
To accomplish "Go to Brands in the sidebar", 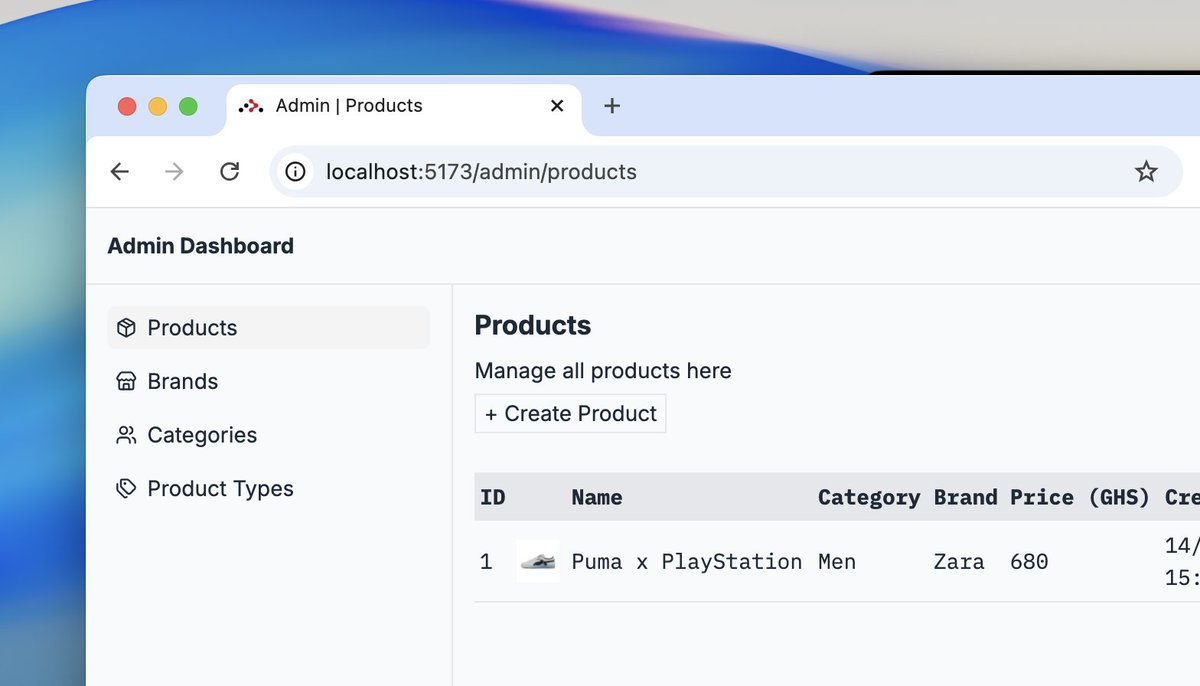I will tap(268, 381).
